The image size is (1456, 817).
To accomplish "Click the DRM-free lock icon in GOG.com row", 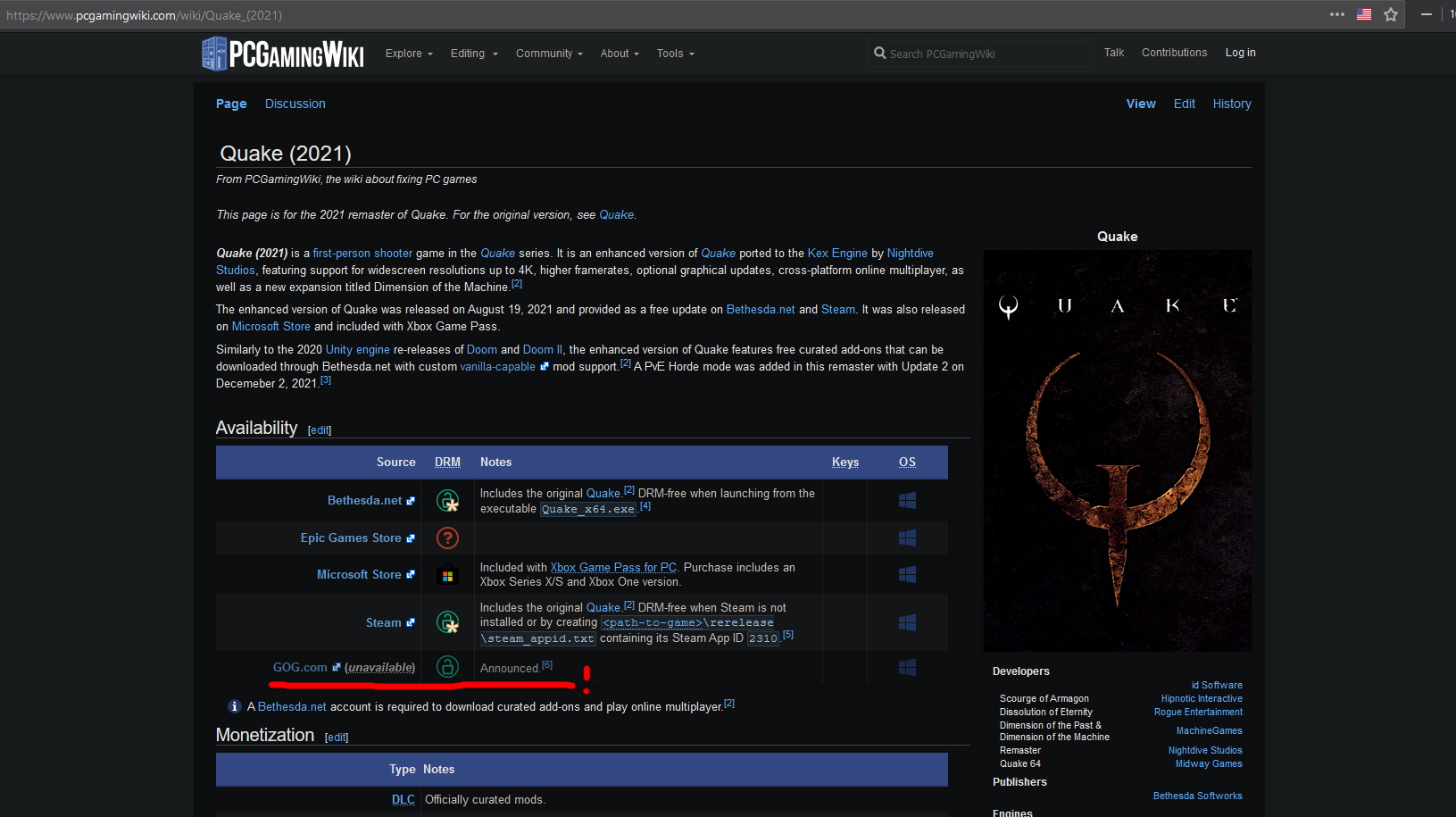I will coord(447,666).
